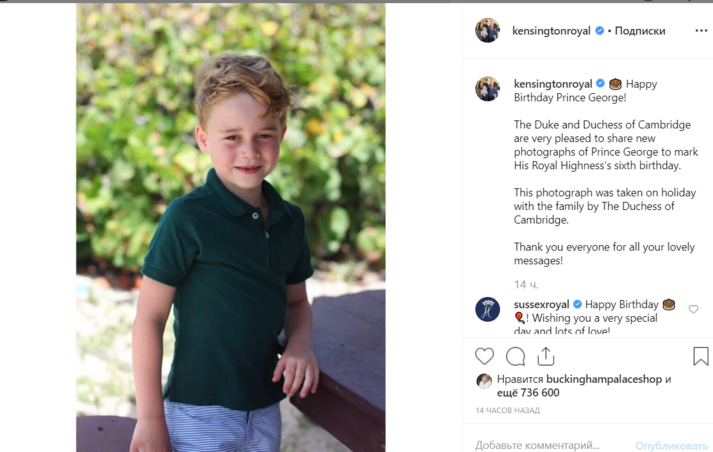Image resolution: width=713 pixels, height=452 pixels.
Task: Save post with bookmark icon
Action: [x=700, y=356]
